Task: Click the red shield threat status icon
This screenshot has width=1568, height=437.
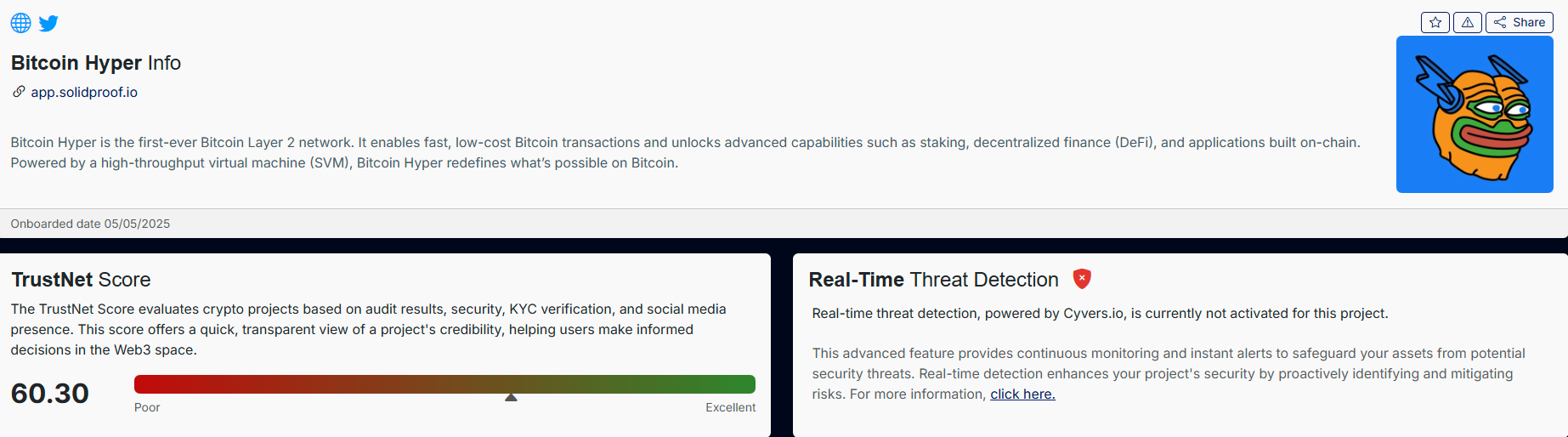Action: pyautogui.click(x=1081, y=279)
